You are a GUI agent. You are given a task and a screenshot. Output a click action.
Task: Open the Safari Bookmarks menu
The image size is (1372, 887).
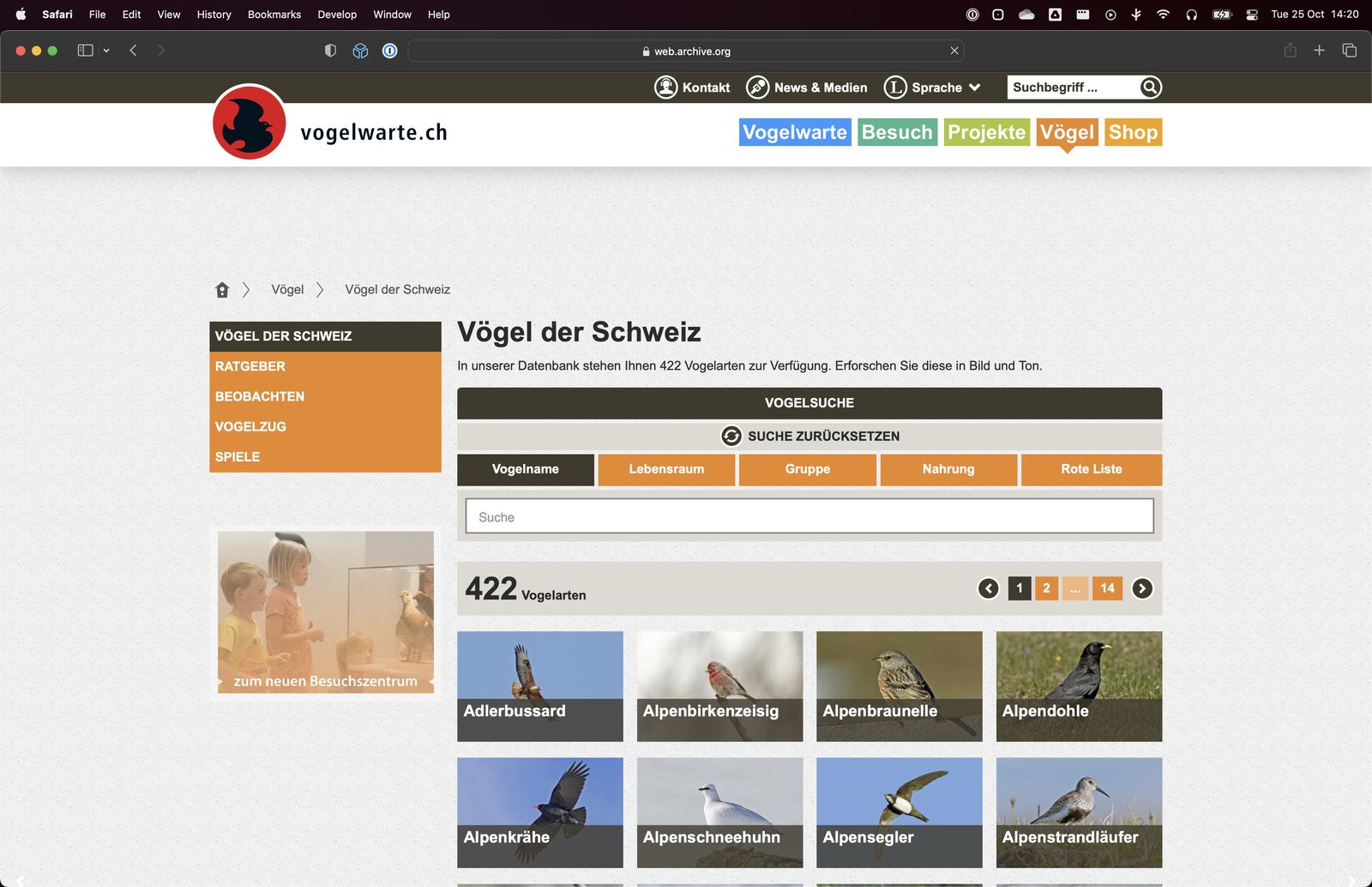274,15
